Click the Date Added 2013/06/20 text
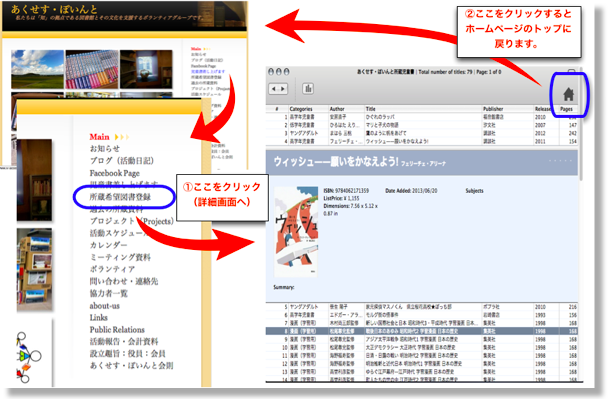The height and width of the screenshot is (399, 609). tap(411, 191)
